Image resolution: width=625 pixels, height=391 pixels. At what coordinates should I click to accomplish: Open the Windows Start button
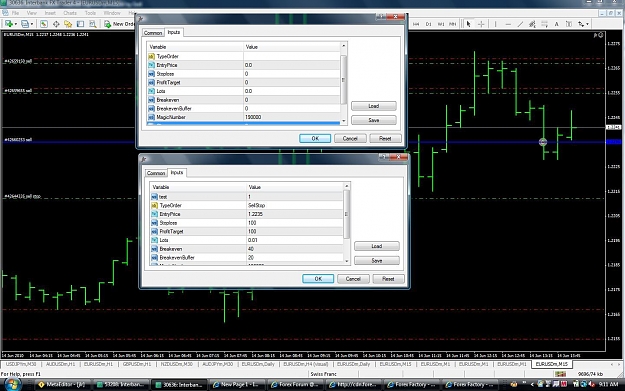coord(12,384)
